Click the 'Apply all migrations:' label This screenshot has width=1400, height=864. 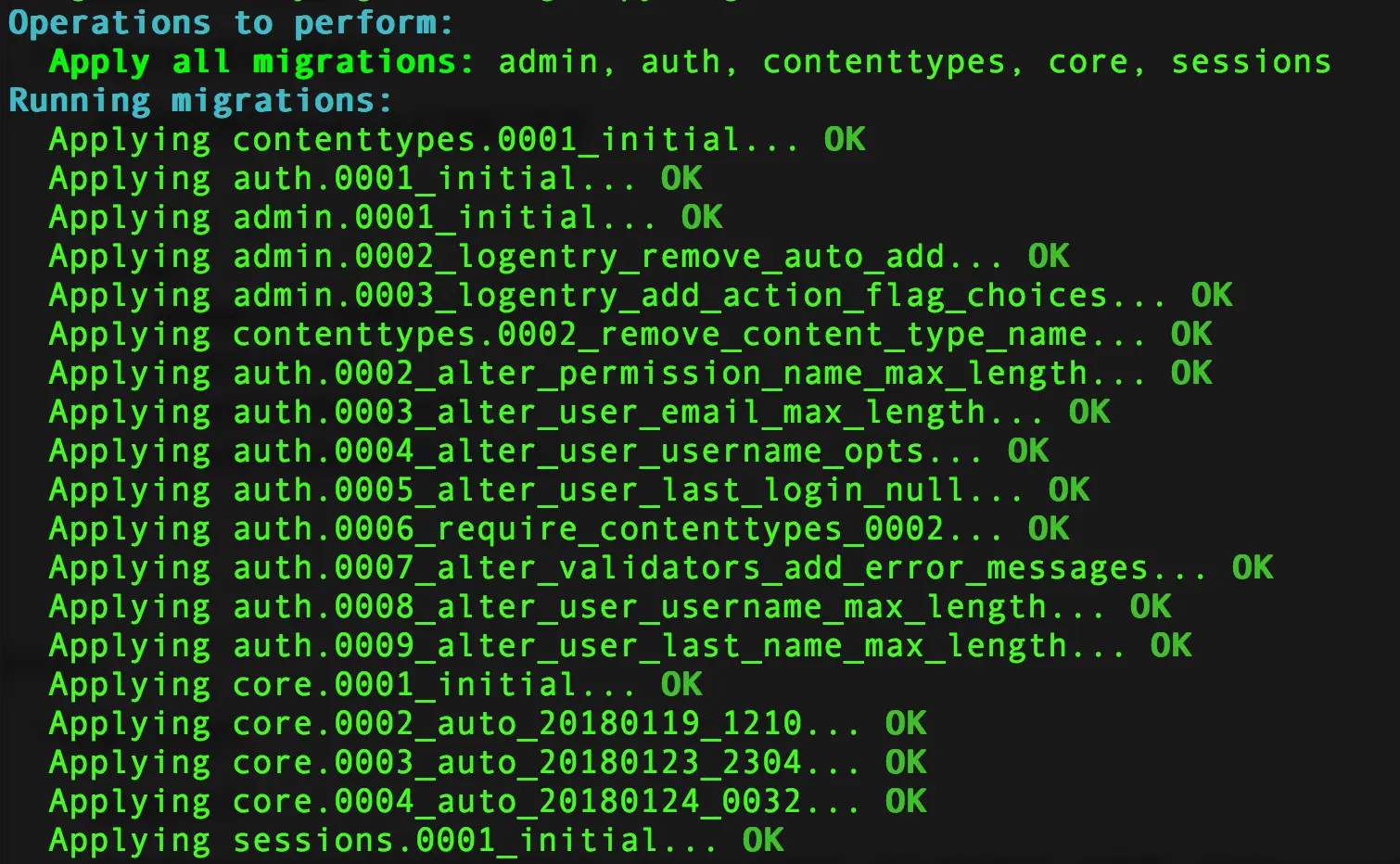[261, 61]
